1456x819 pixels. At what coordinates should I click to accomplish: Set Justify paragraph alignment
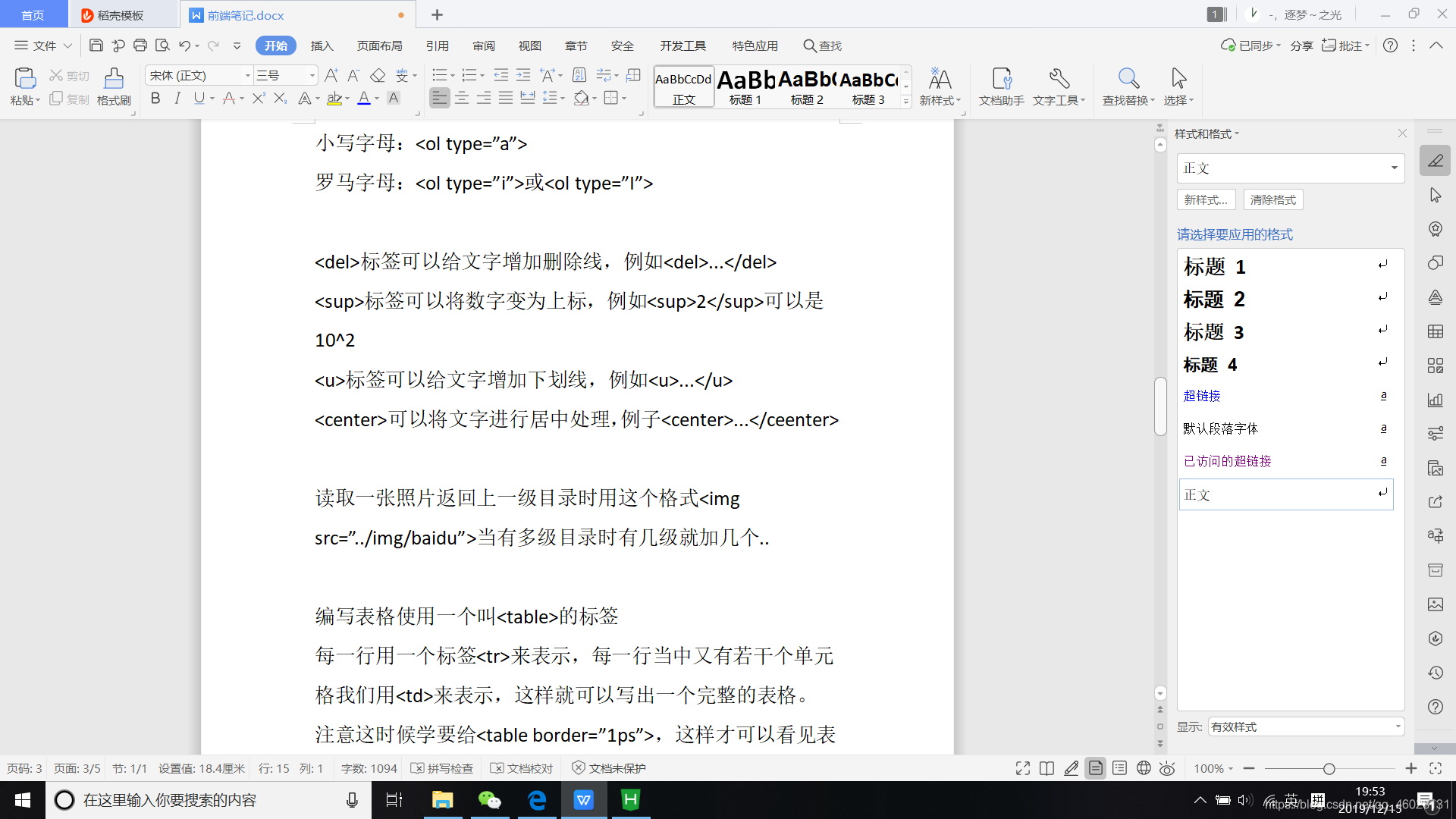pyautogui.click(x=506, y=98)
